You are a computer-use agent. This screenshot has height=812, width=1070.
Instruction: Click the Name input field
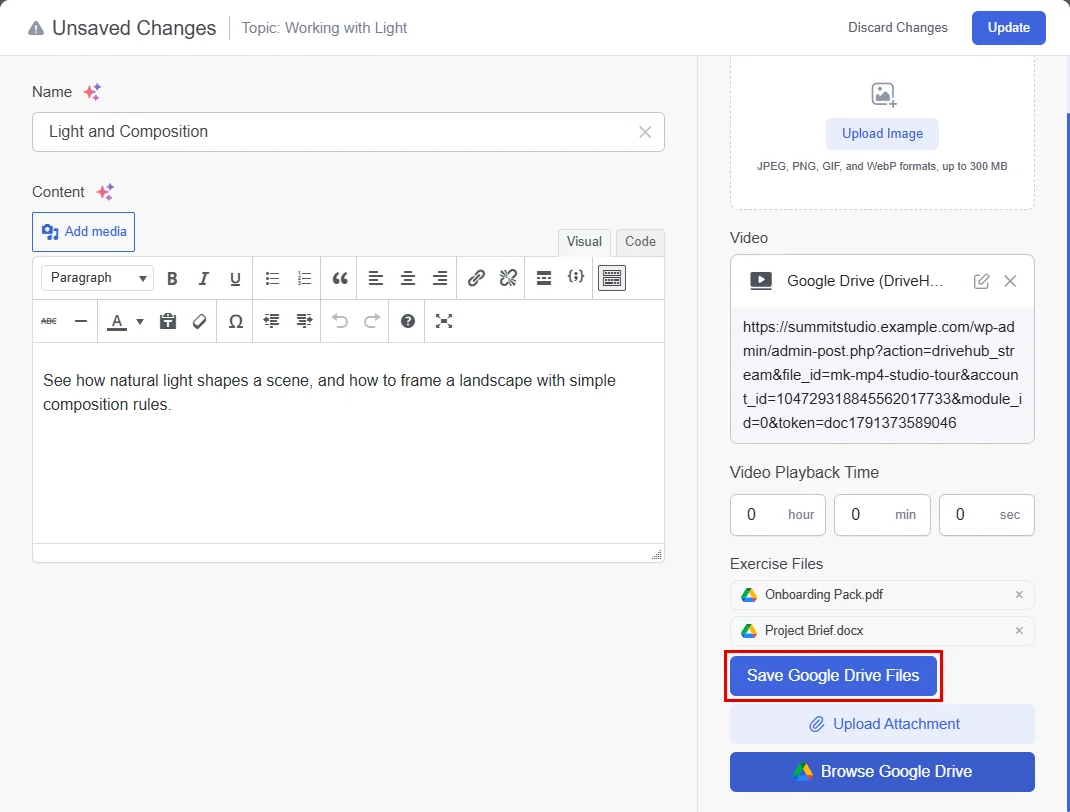348,132
